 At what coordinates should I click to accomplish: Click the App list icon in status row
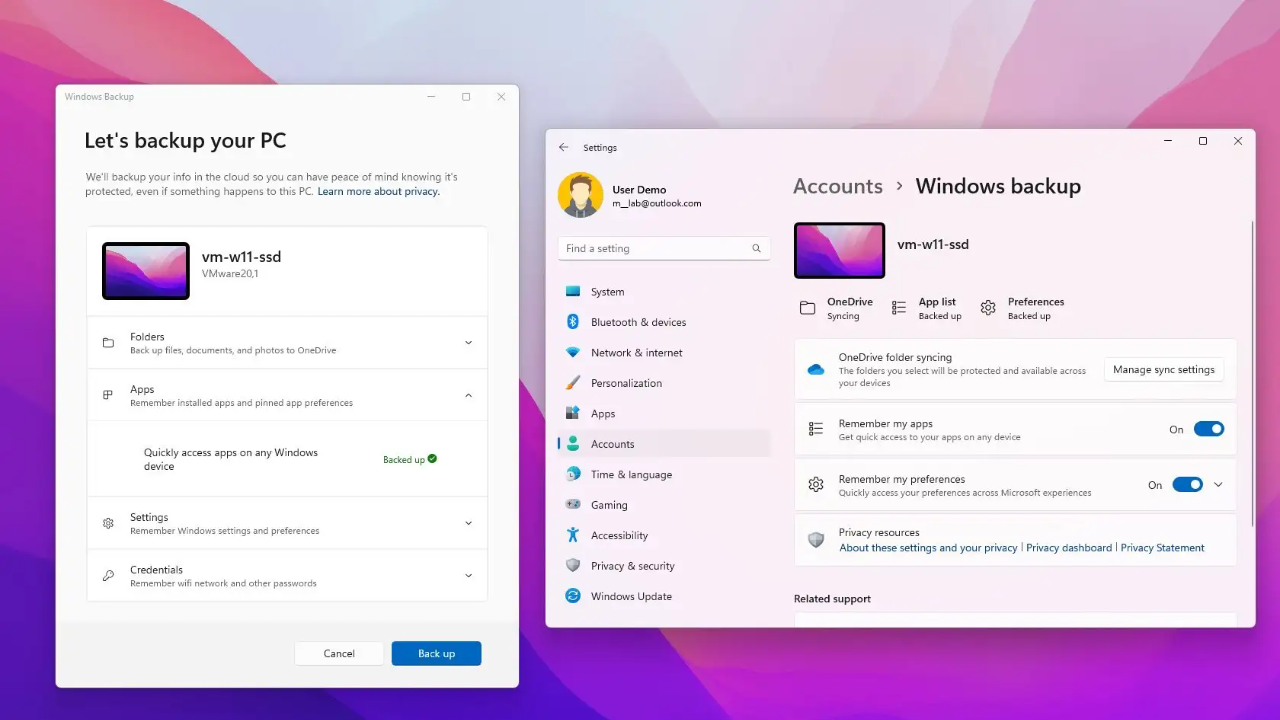point(899,308)
